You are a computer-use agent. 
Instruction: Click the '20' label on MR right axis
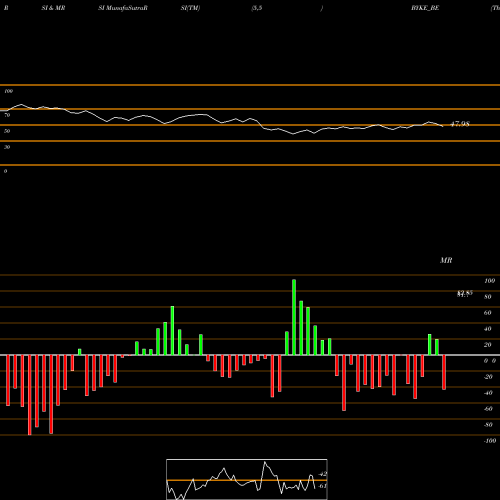488,345
